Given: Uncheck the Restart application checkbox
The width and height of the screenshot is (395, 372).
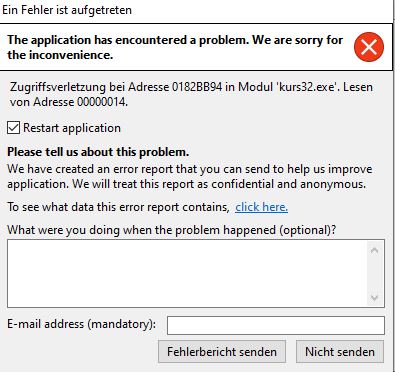Looking at the screenshot, I should 13,128.
